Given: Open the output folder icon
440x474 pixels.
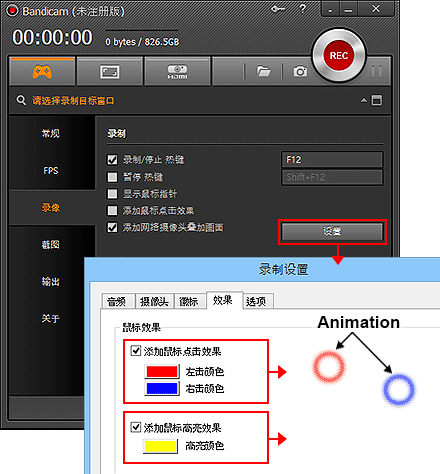Looking at the screenshot, I should (x=263, y=71).
